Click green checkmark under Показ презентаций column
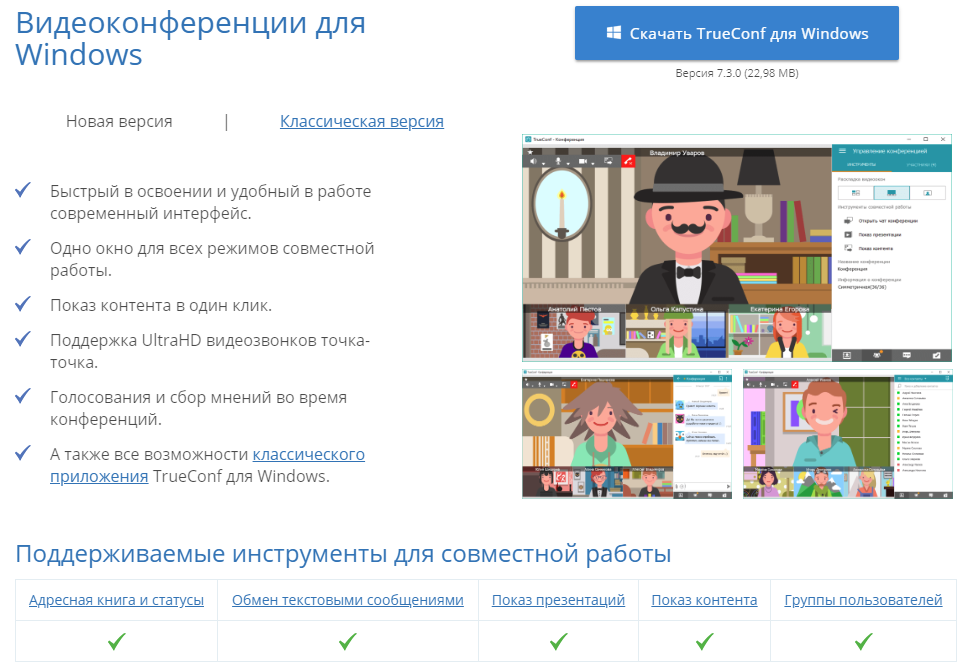 558,641
